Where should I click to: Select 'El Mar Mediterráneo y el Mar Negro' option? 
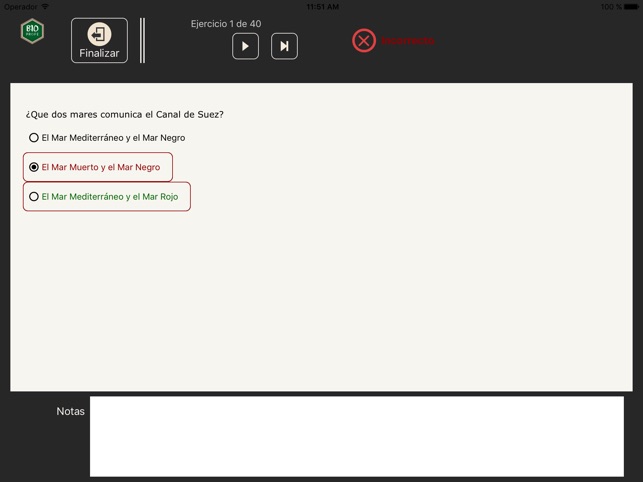pyautogui.click(x=107, y=138)
